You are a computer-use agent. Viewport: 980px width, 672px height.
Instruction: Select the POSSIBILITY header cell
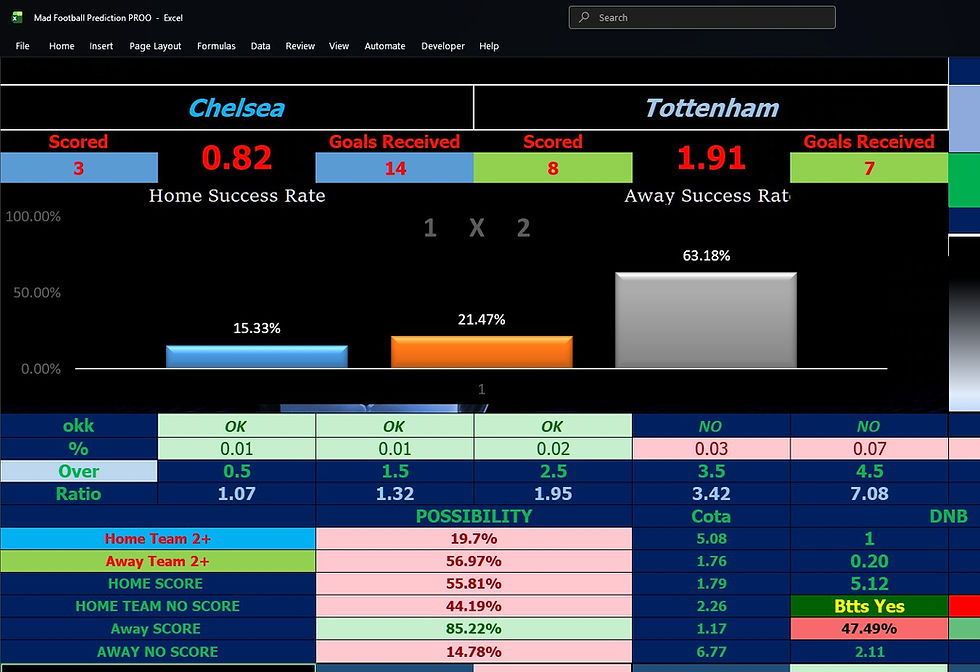(x=474, y=516)
